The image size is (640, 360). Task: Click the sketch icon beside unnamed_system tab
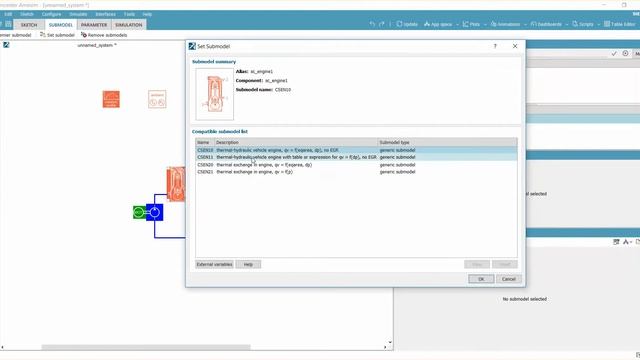point(6,45)
